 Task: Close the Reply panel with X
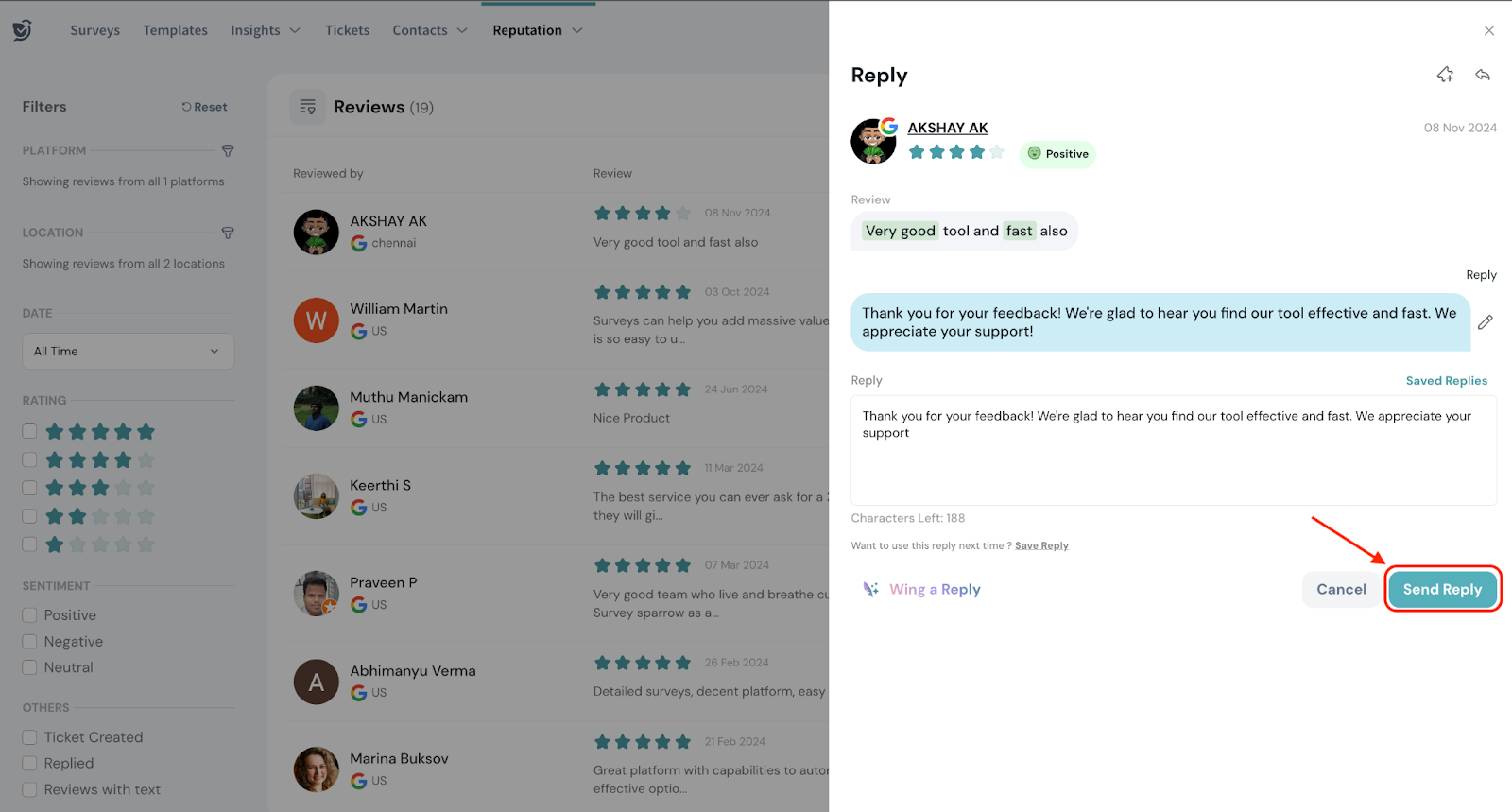(x=1489, y=30)
